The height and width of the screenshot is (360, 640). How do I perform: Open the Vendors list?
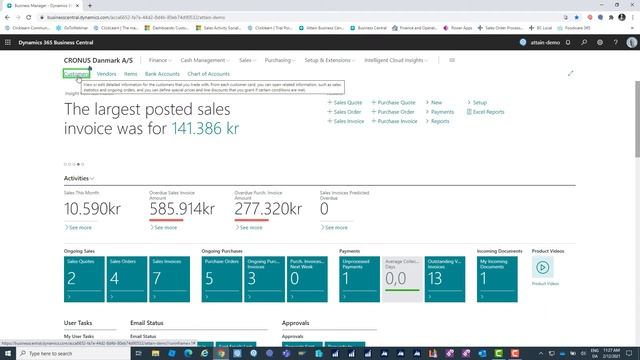107,74
